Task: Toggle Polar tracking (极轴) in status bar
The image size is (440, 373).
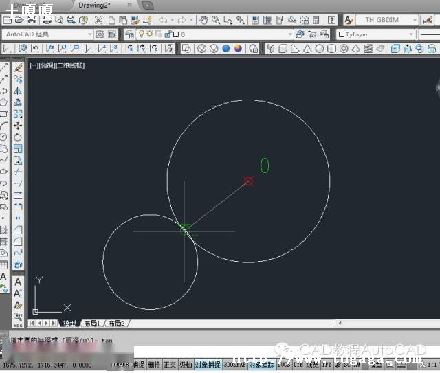Action: pos(186,364)
